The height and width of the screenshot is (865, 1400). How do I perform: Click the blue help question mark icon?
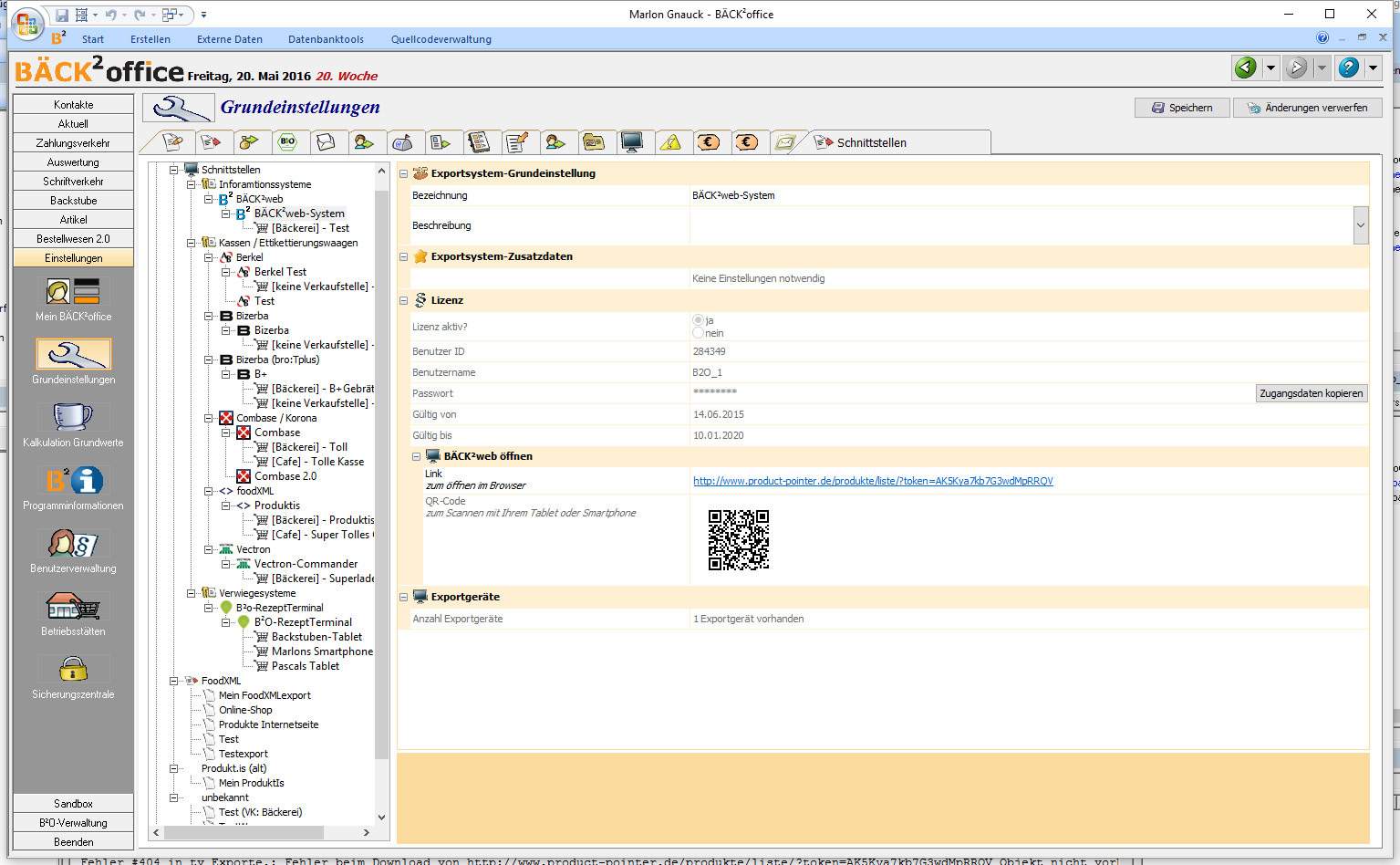(x=1348, y=68)
